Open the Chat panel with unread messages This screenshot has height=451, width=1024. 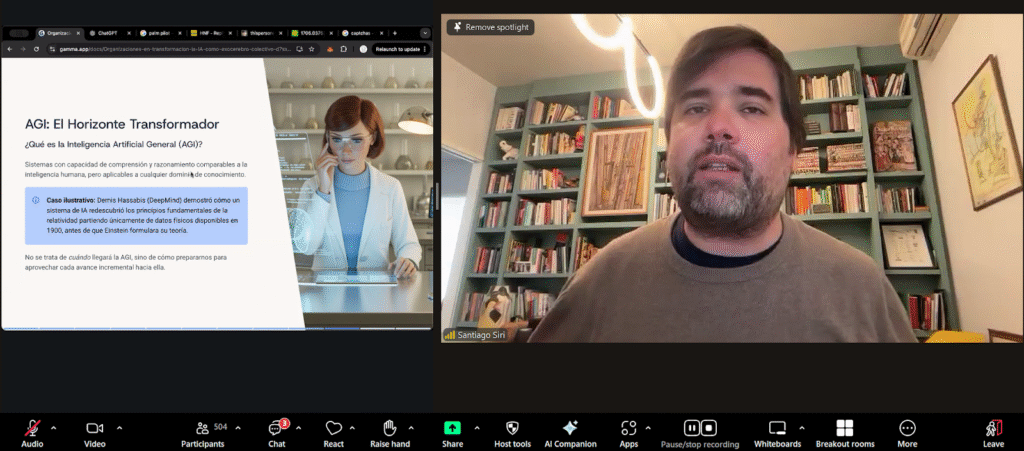[x=277, y=428]
